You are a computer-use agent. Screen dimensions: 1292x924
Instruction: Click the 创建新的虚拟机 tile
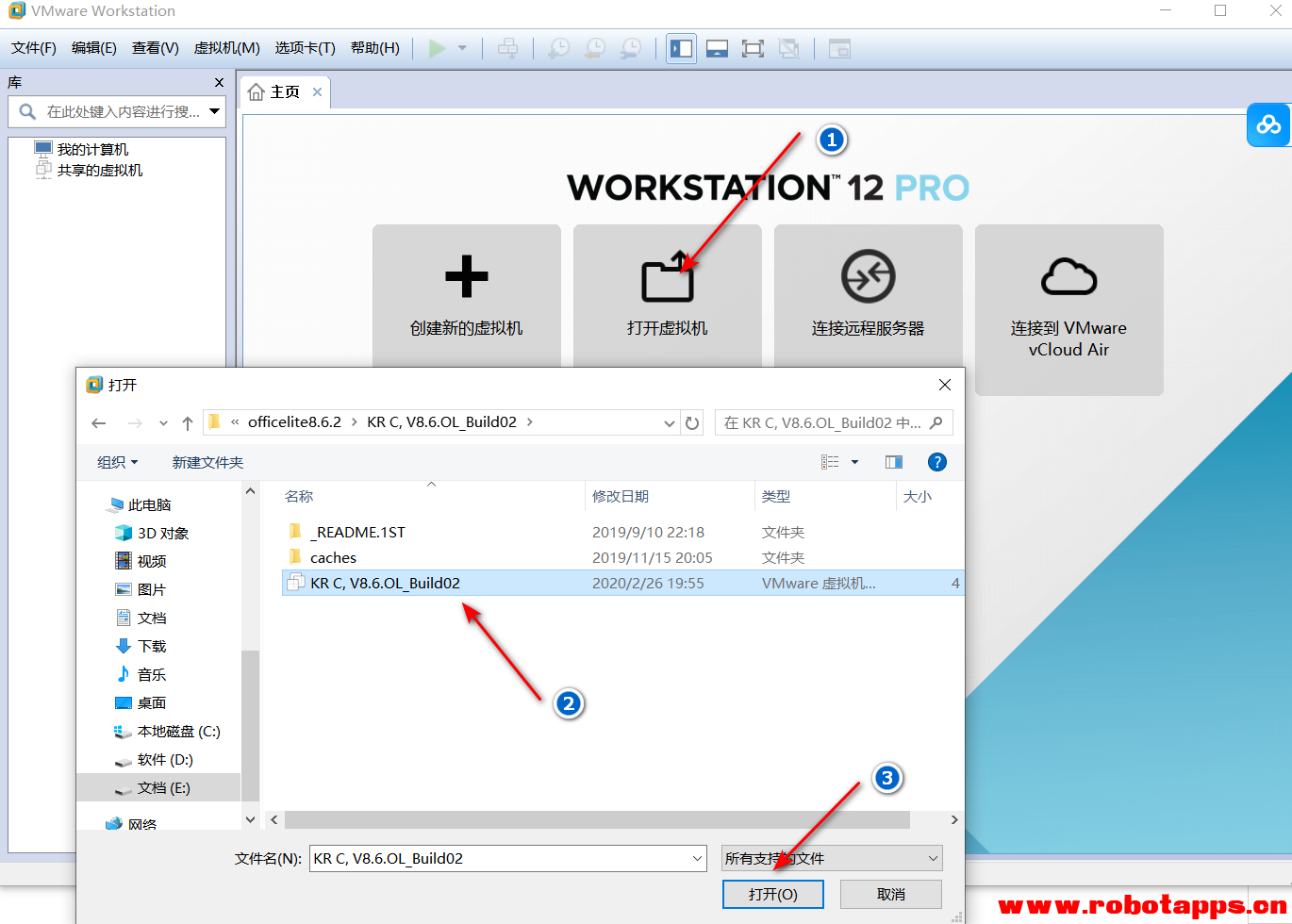click(x=467, y=295)
